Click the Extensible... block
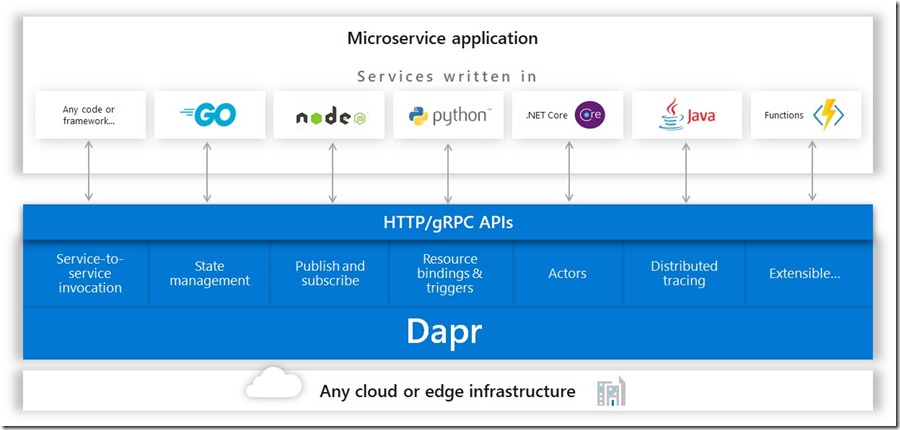This screenshot has width=900, height=430. click(x=805, y=273)
